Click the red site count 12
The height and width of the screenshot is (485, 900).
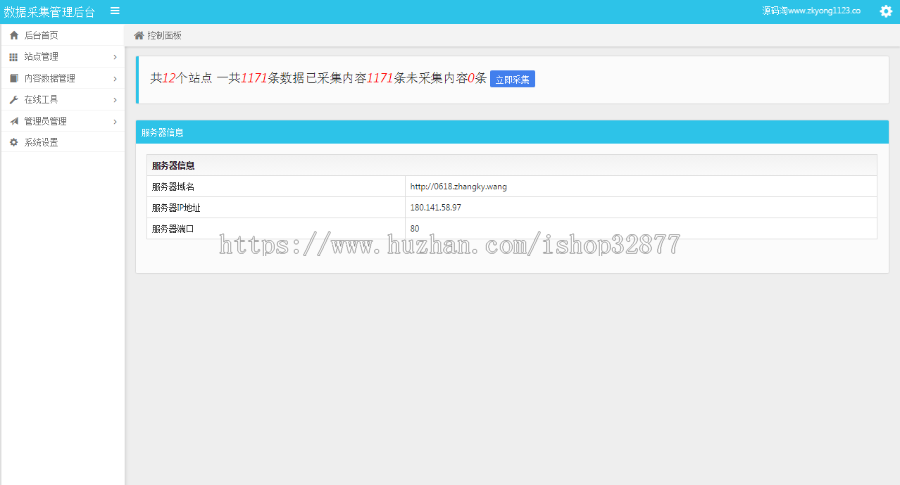click(x=169, y=78)
